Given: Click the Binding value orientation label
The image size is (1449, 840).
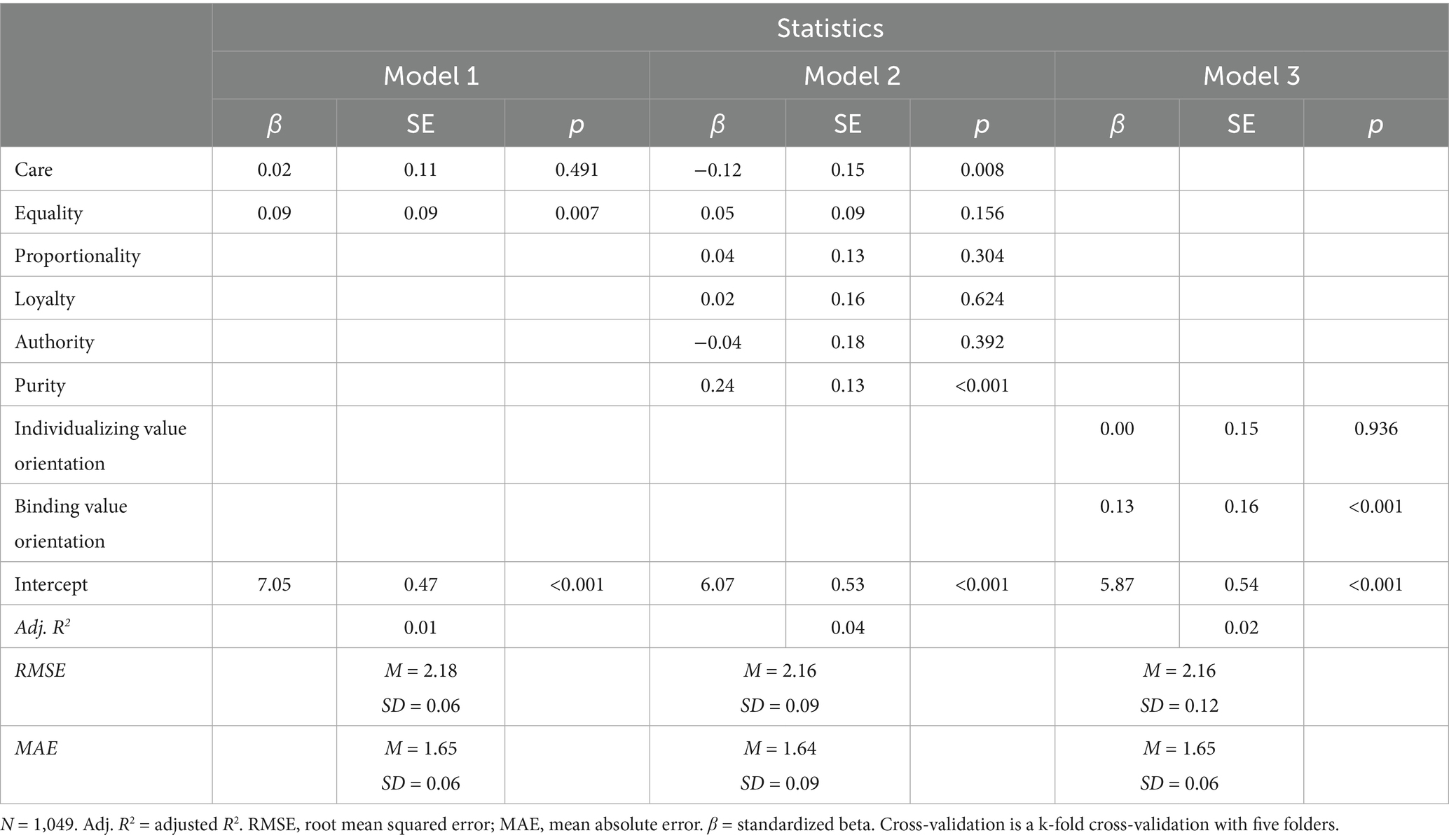Looking at the screenshot, I should tap(71, 523).
